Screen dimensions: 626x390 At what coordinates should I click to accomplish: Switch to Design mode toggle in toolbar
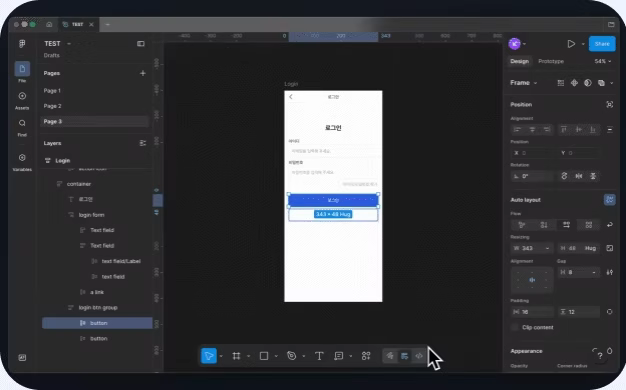tap(404, 356)
